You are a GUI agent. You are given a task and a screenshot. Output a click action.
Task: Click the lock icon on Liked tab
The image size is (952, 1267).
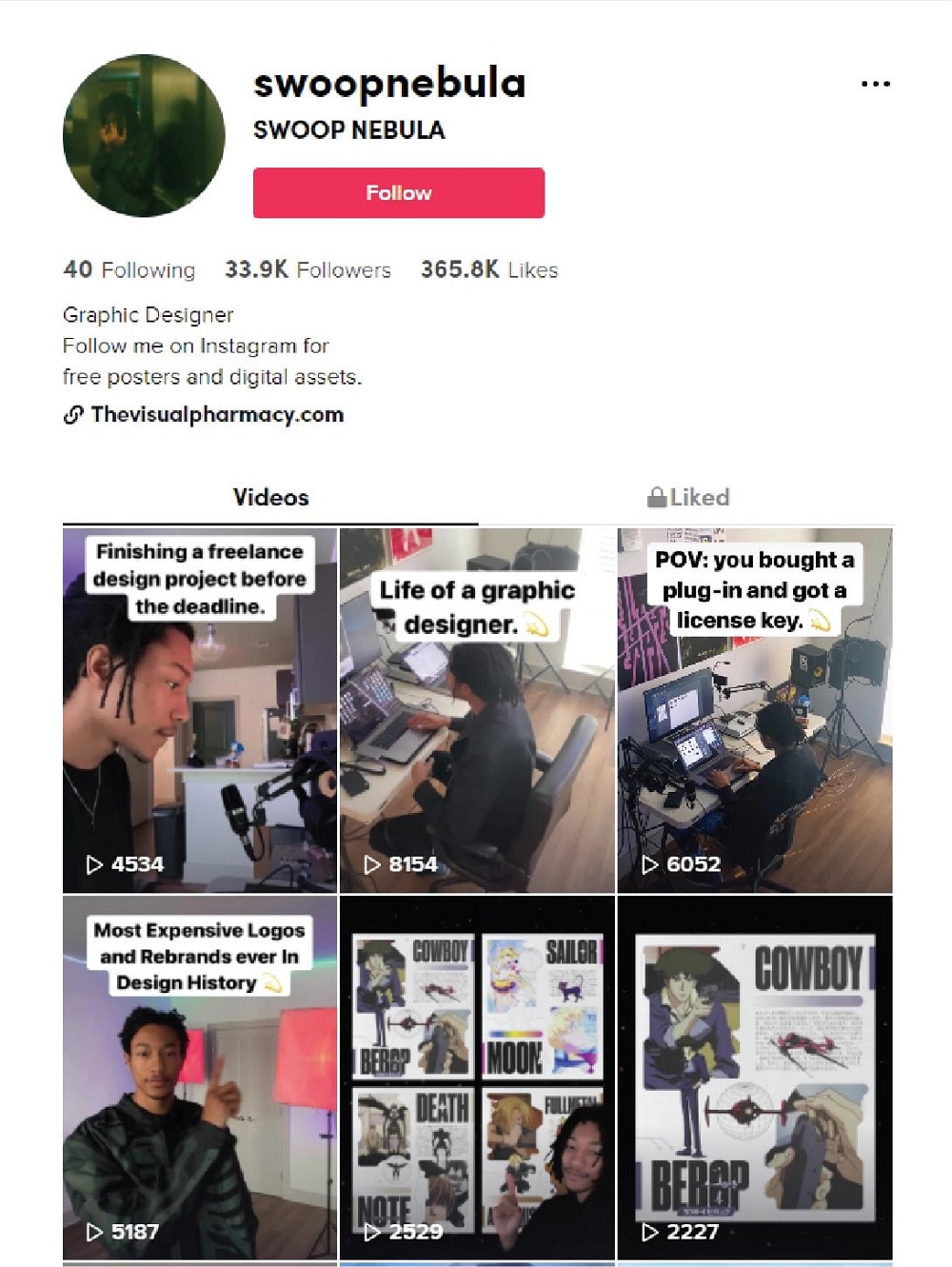[x=656, y=497]
